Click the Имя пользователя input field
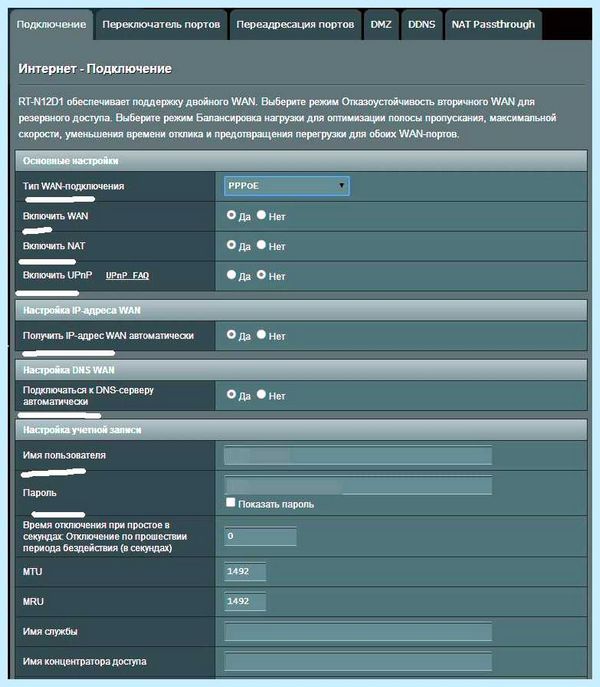 (x=358, y=456)
